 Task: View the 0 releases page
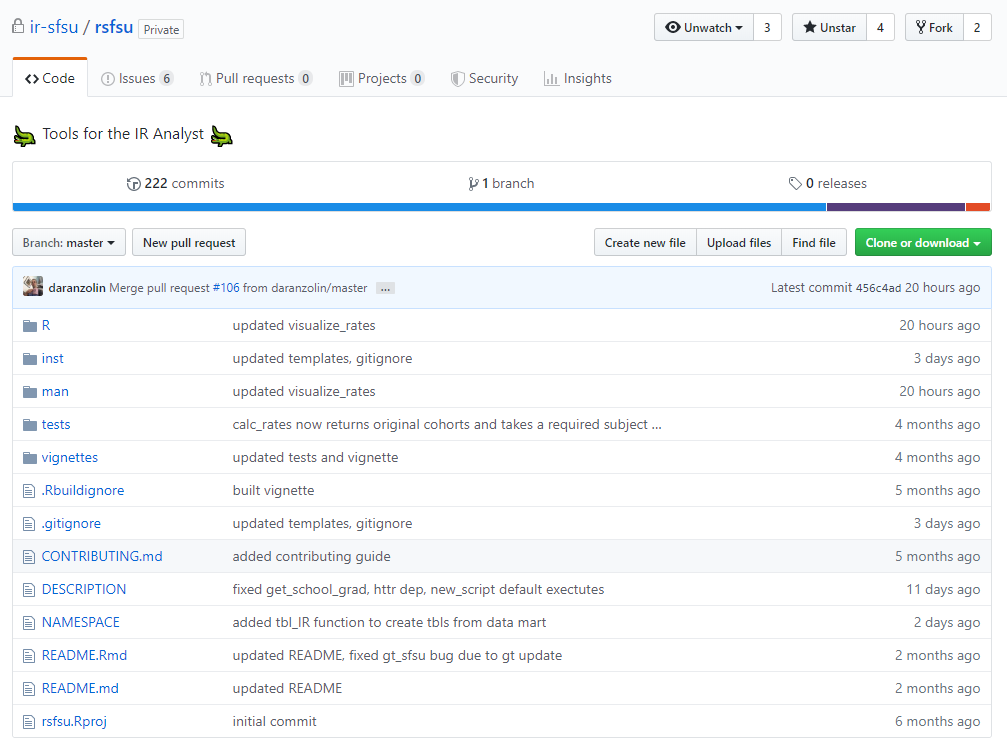click(x=827, y=184)
